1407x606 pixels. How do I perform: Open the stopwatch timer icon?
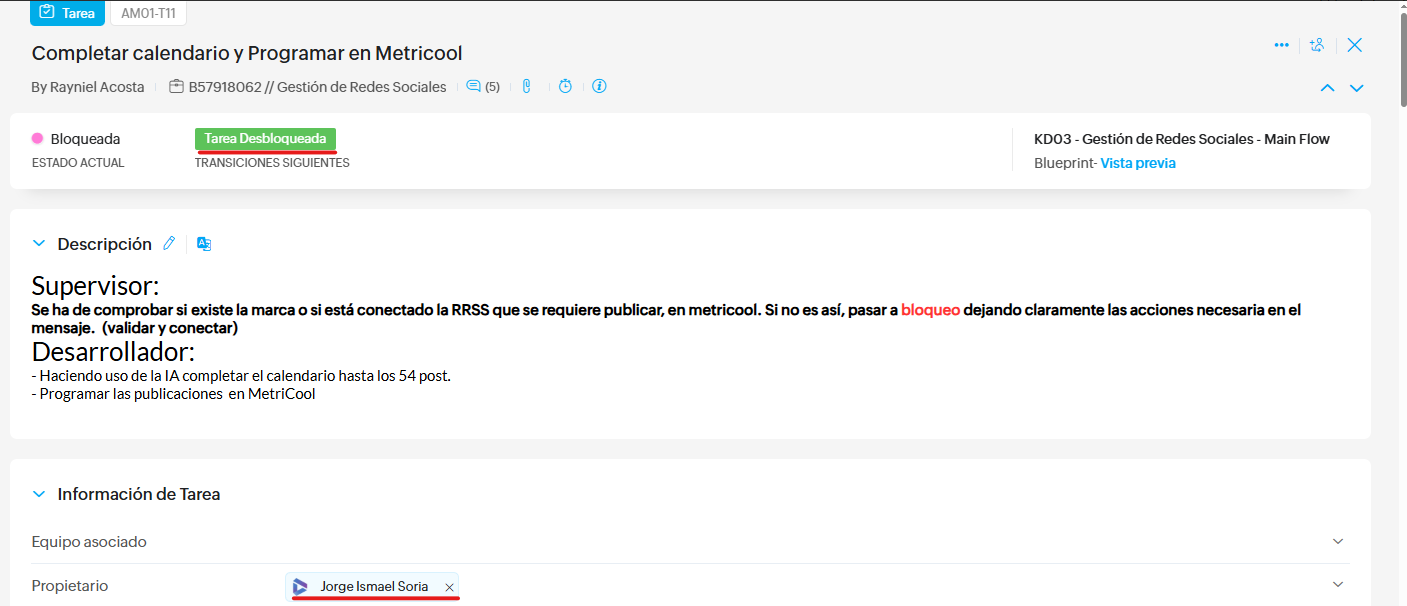point(565,87)
